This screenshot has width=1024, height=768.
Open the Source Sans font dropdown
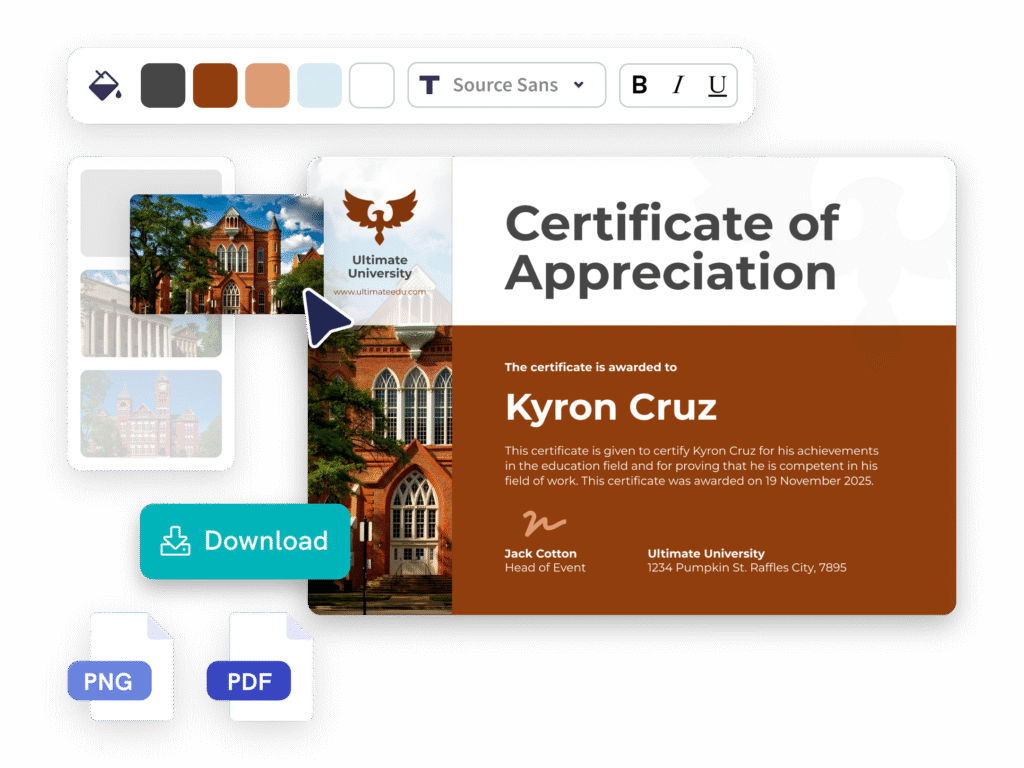click(x=506, y=85)
